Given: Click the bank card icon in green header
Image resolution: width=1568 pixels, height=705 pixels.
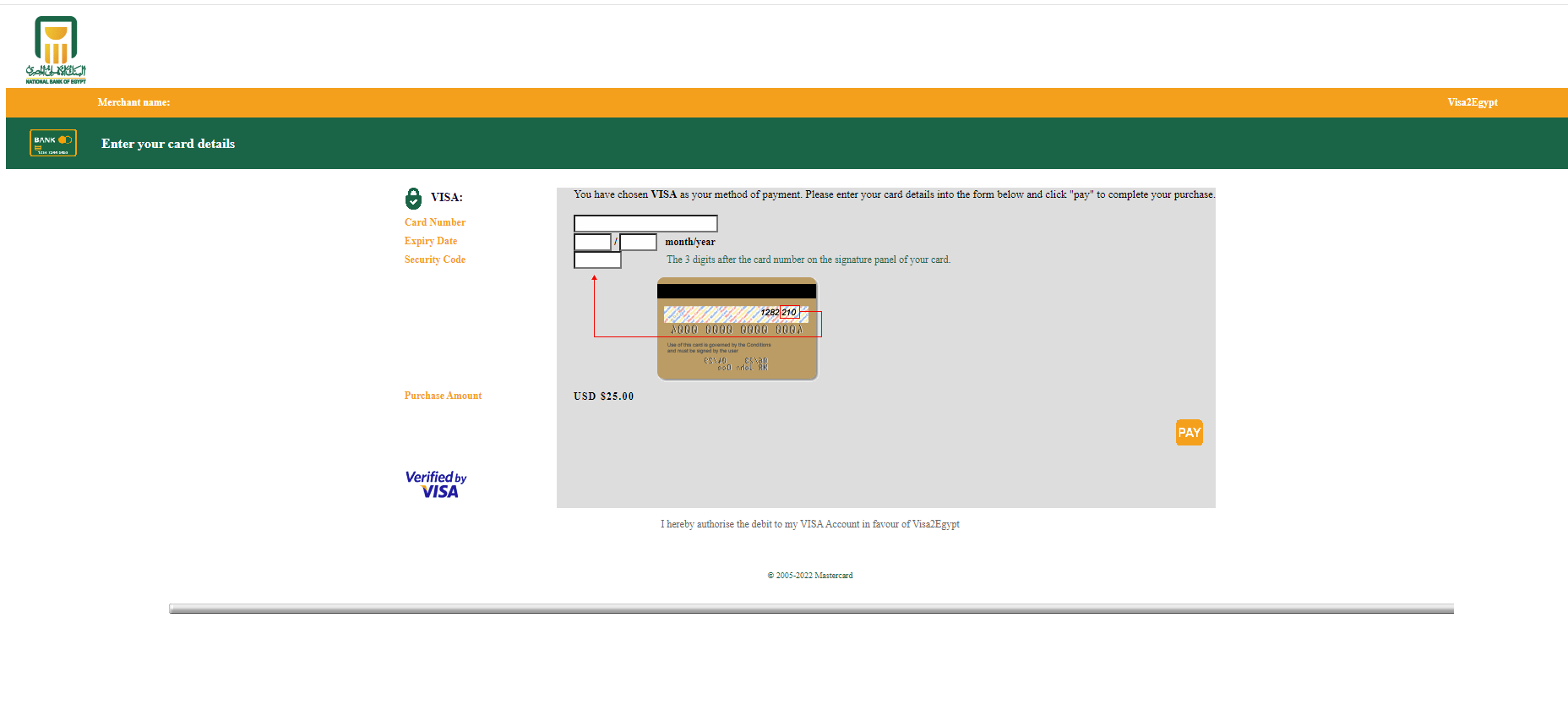Looking at the screenshot, I should (53, 143).
